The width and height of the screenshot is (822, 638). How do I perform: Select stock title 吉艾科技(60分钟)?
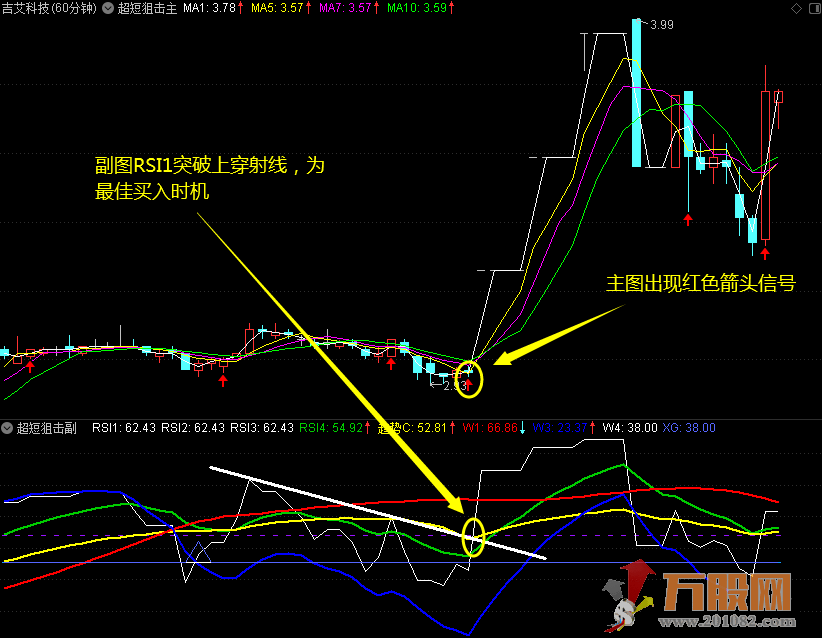pyautogui.click(x=49, y=8)
